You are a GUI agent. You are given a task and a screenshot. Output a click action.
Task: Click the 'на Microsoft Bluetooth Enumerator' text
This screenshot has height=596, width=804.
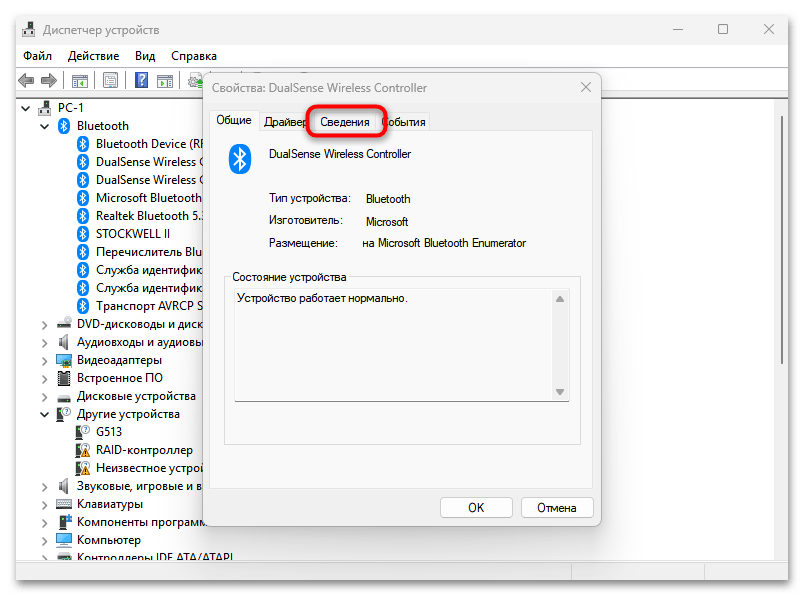[444, 243]
